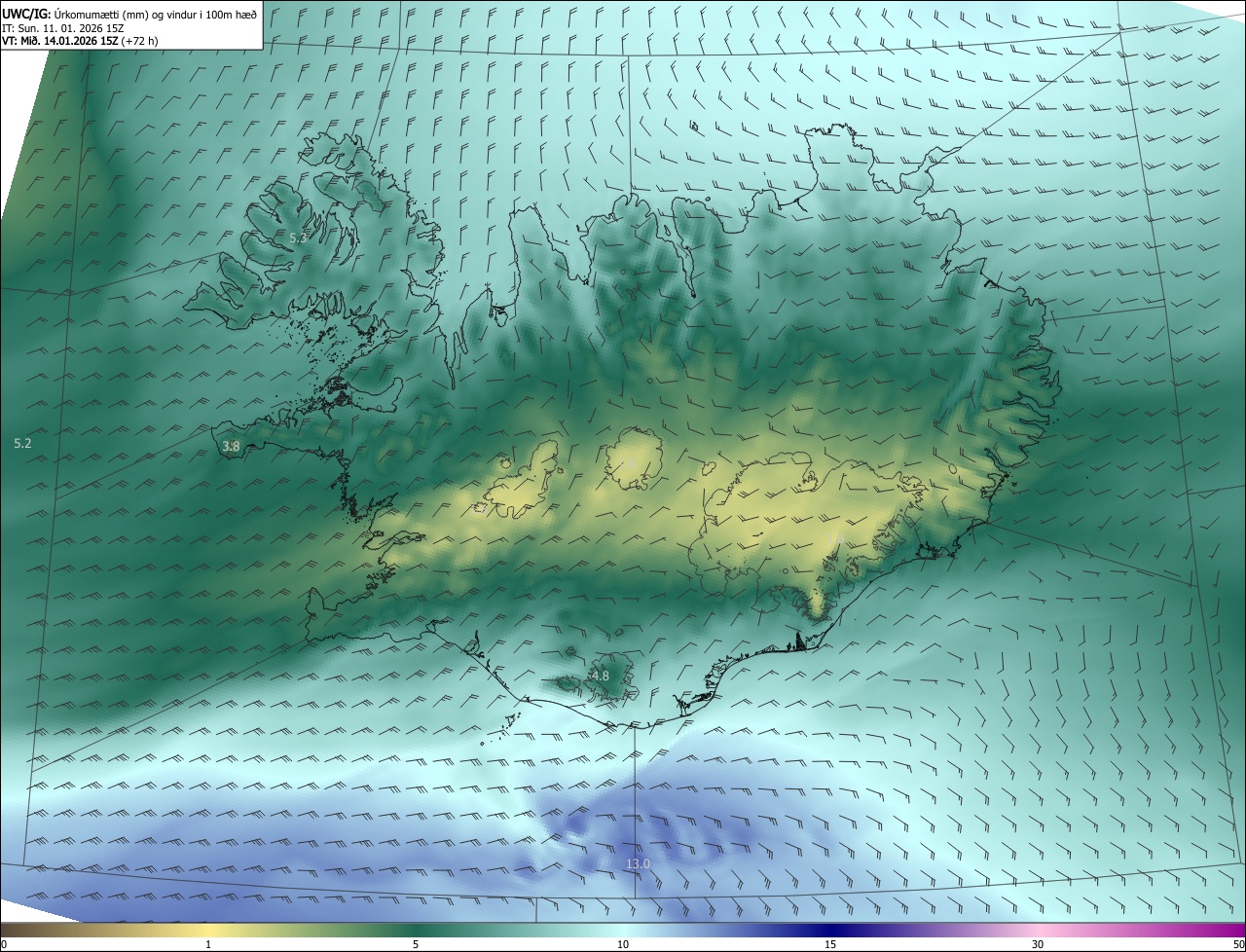Click the colorbar tick label 1
1246x952 pixels.
[x=208, y=944]
